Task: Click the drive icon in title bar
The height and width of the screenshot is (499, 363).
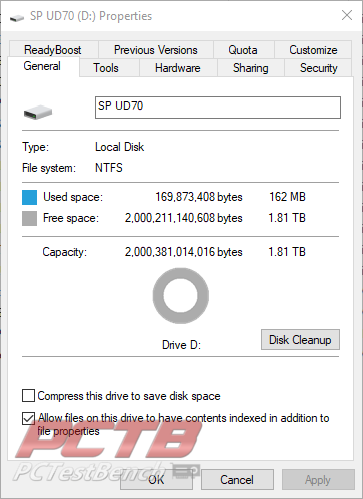Action: pyautogui.click(x=17, y=18)
